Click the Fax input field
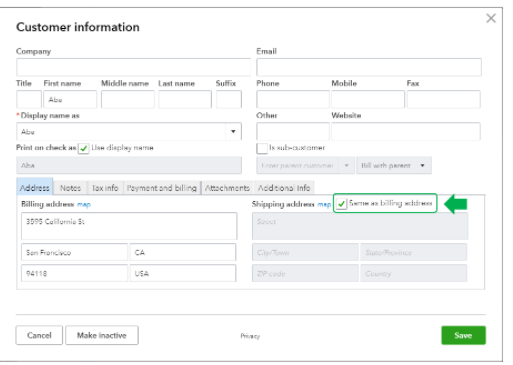The width and height of the screenshot is (513, 365). (x=443, y=99)
